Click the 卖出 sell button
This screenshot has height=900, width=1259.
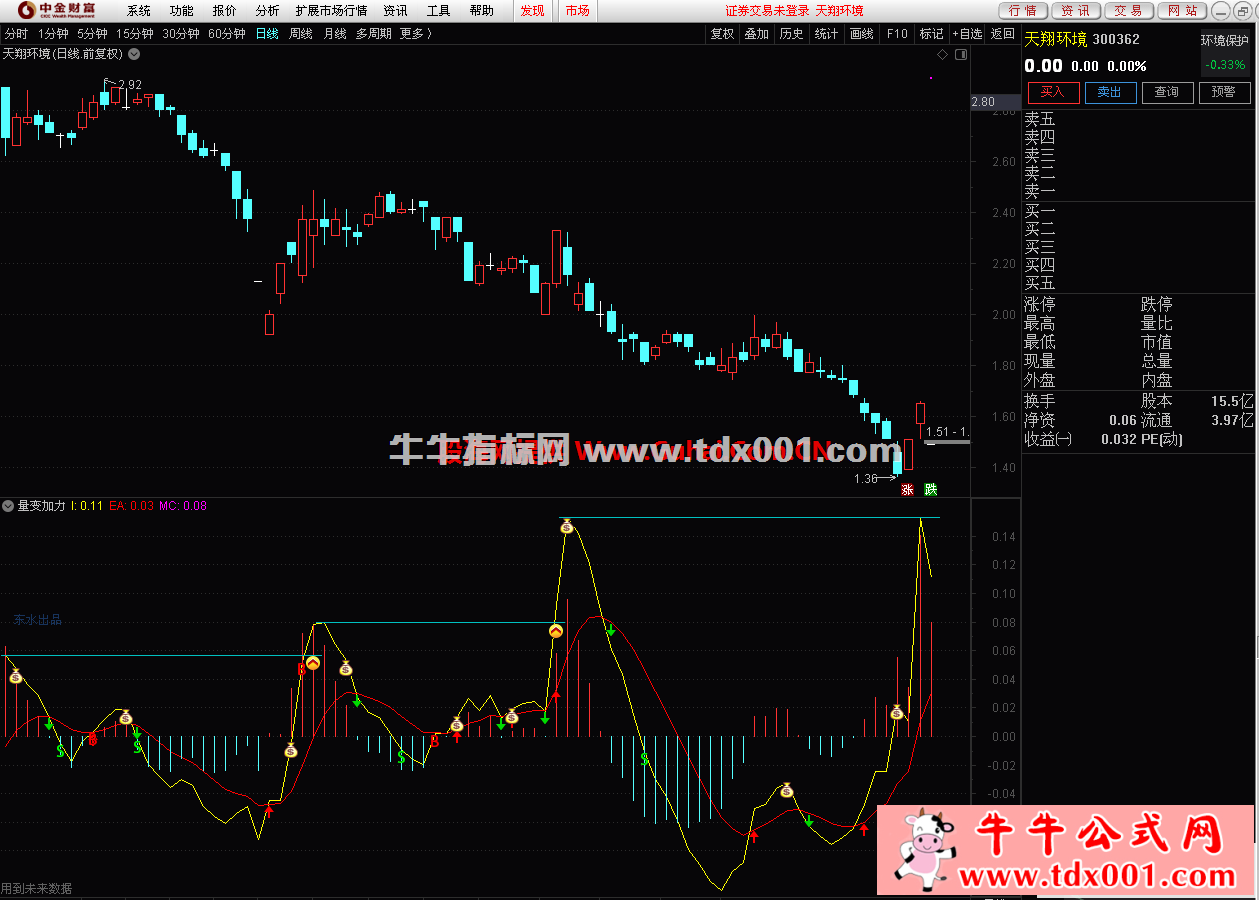1110,92
